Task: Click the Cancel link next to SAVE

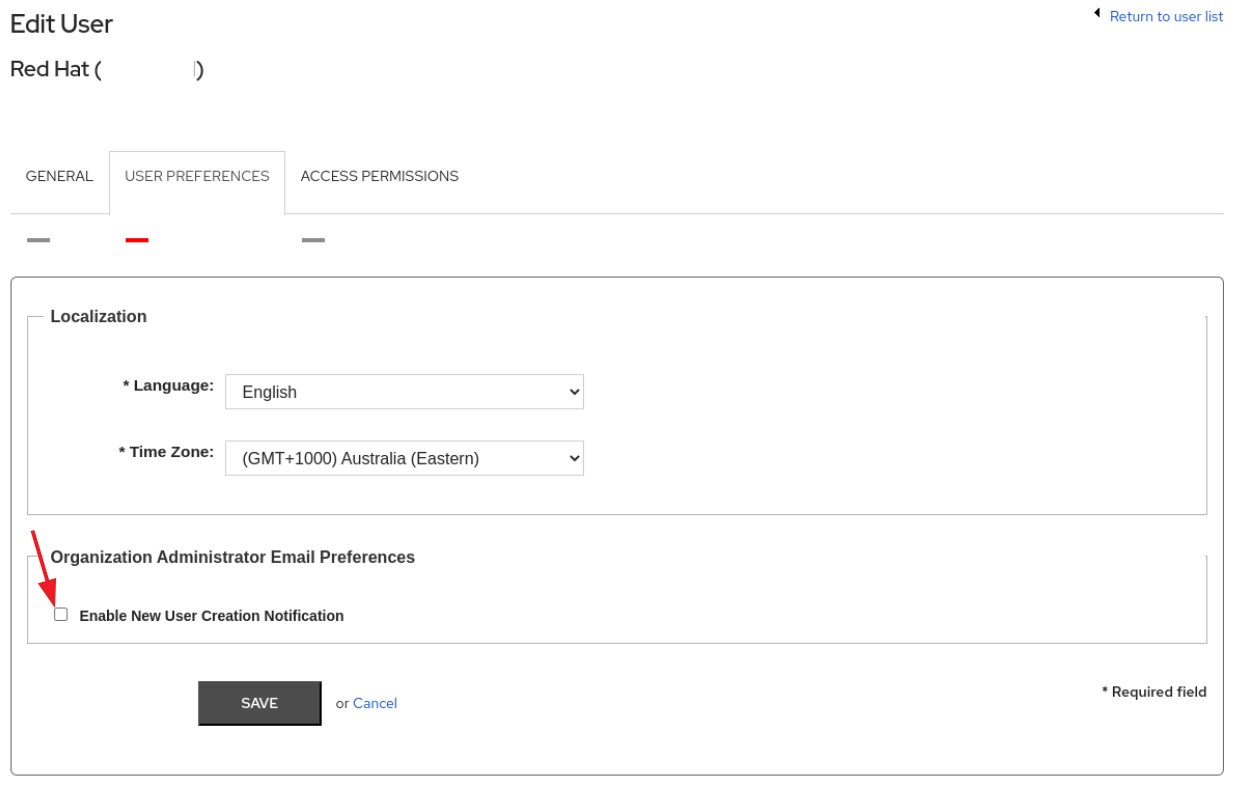Action: tap(375, 703)
